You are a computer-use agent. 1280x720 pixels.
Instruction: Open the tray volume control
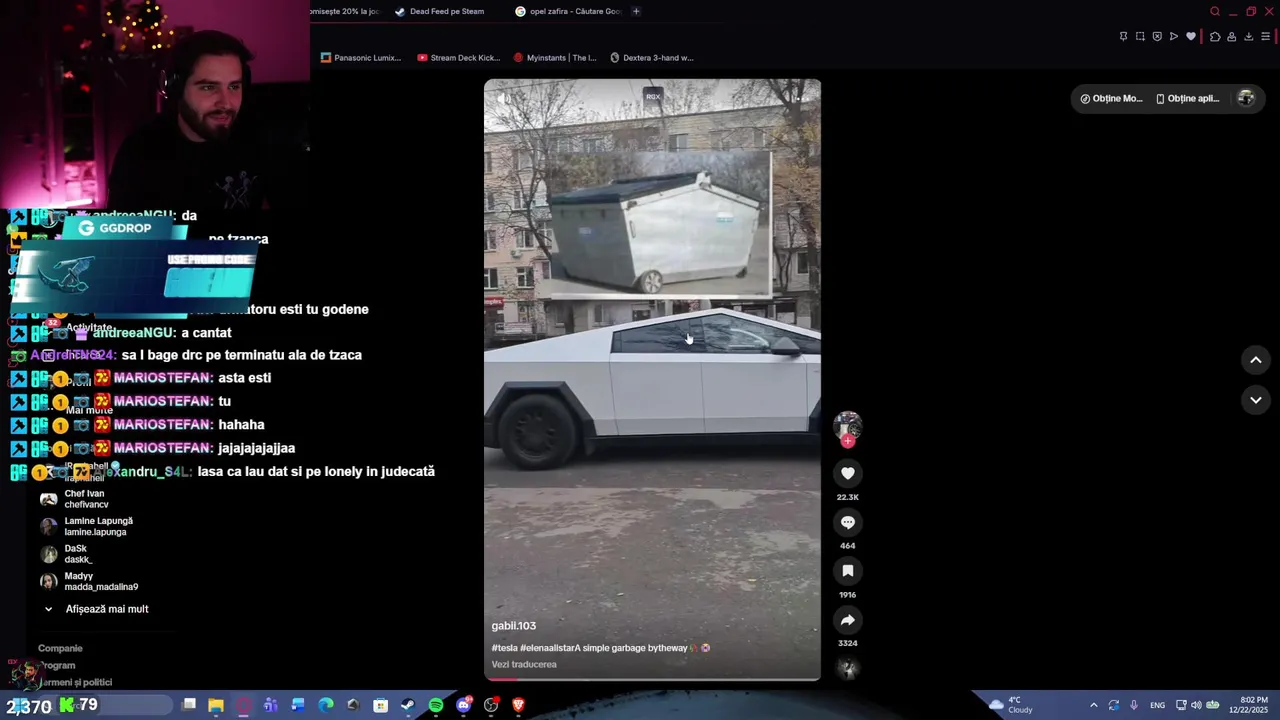pyautogui.click(x=1196, y=705)
